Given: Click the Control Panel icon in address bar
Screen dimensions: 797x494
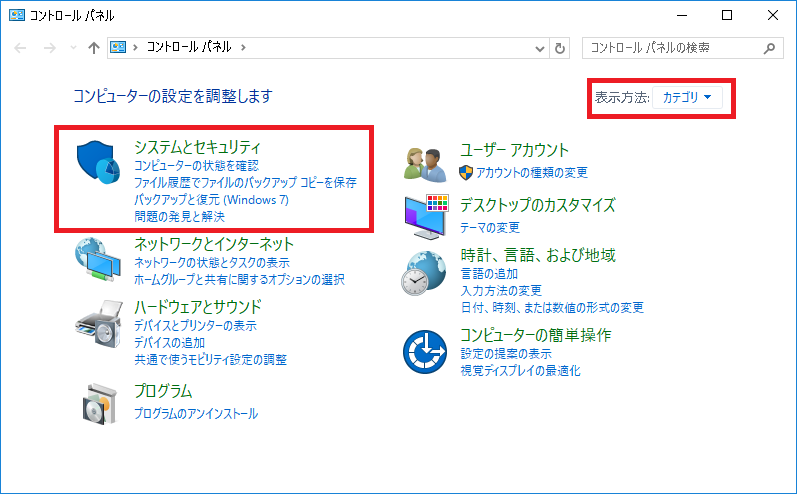Looking at the screenshot, I should [118, 47].
